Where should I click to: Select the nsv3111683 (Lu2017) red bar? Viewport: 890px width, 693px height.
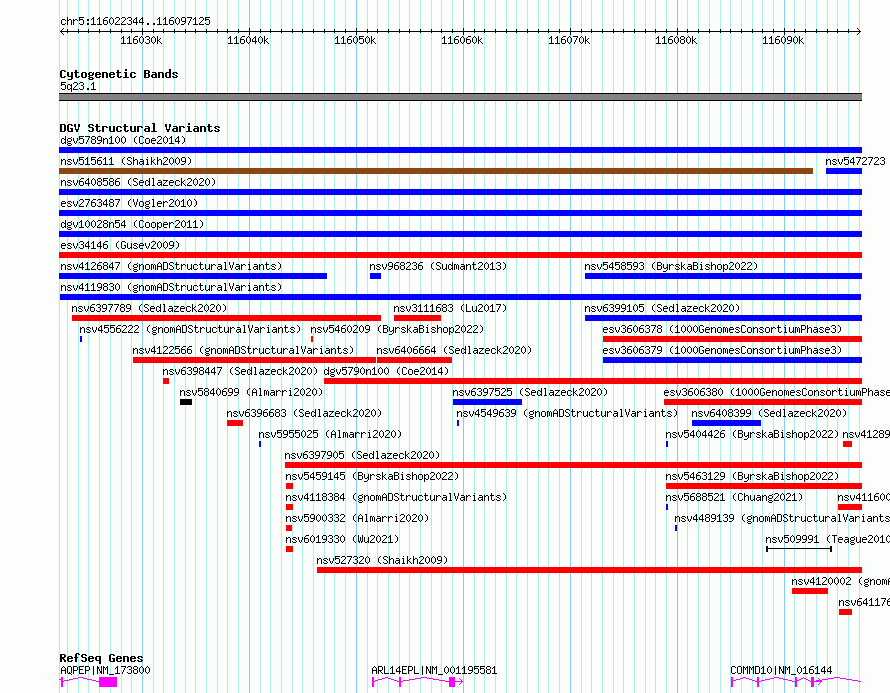pos(417,318)
